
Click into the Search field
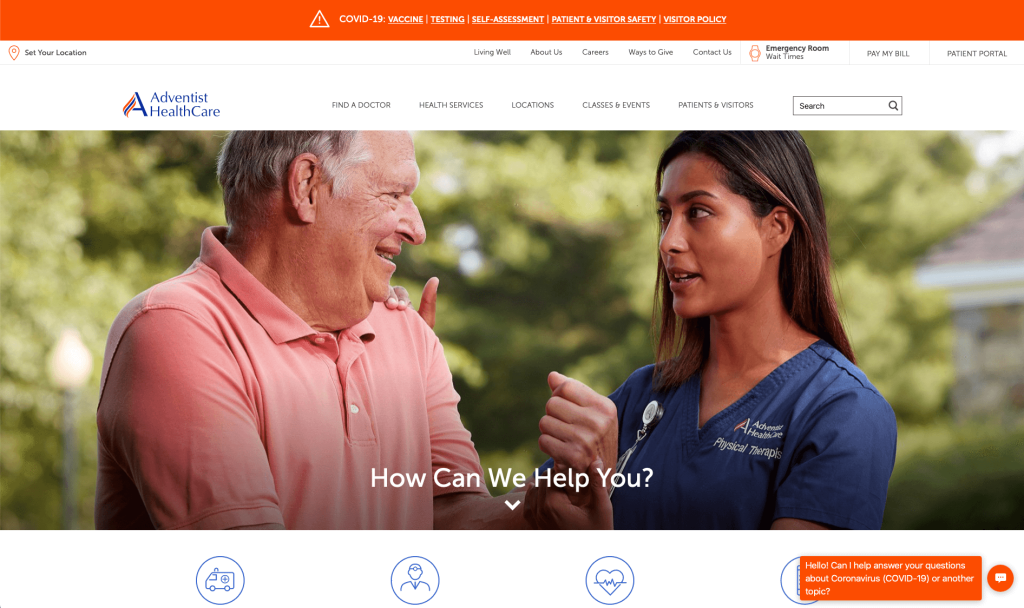coord(840,106)
